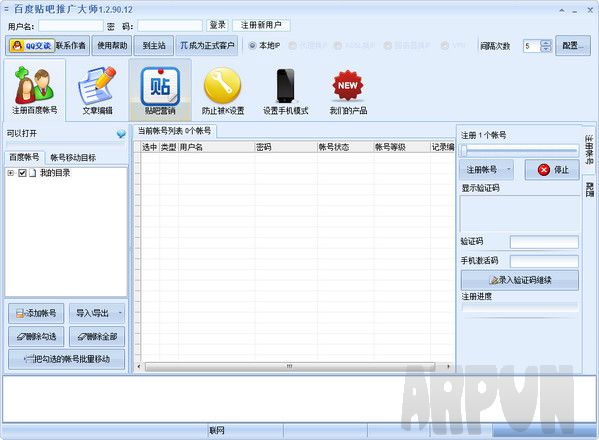
Task: Click the 帐号状态 column header
Action: click(x=345, y=147)
